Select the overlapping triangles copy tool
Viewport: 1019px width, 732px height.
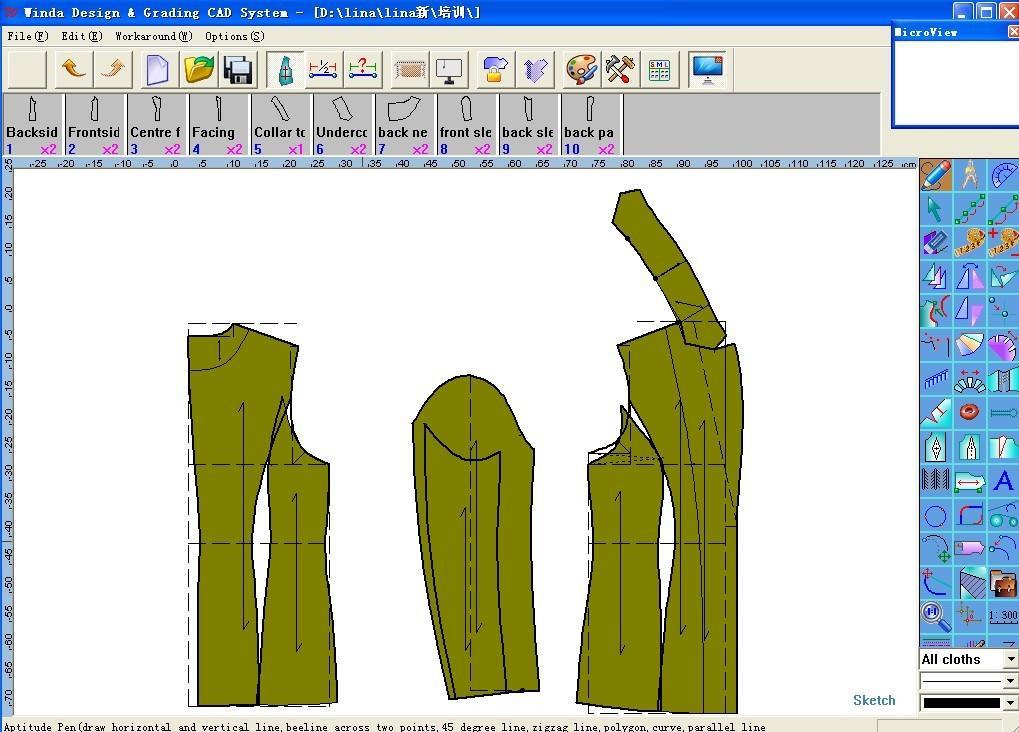936,277
